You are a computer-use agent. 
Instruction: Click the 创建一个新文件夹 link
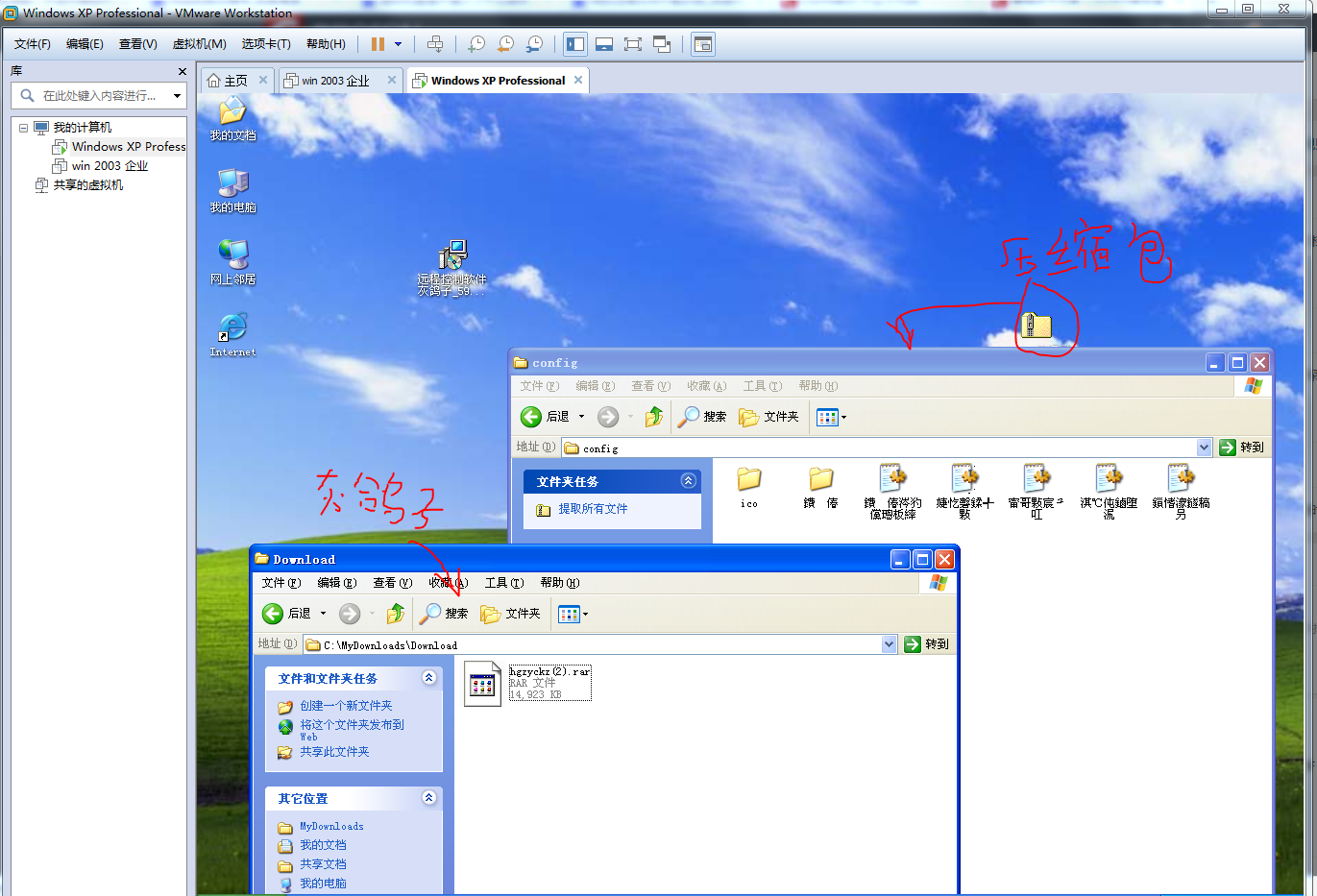click(x=346, y=706)
